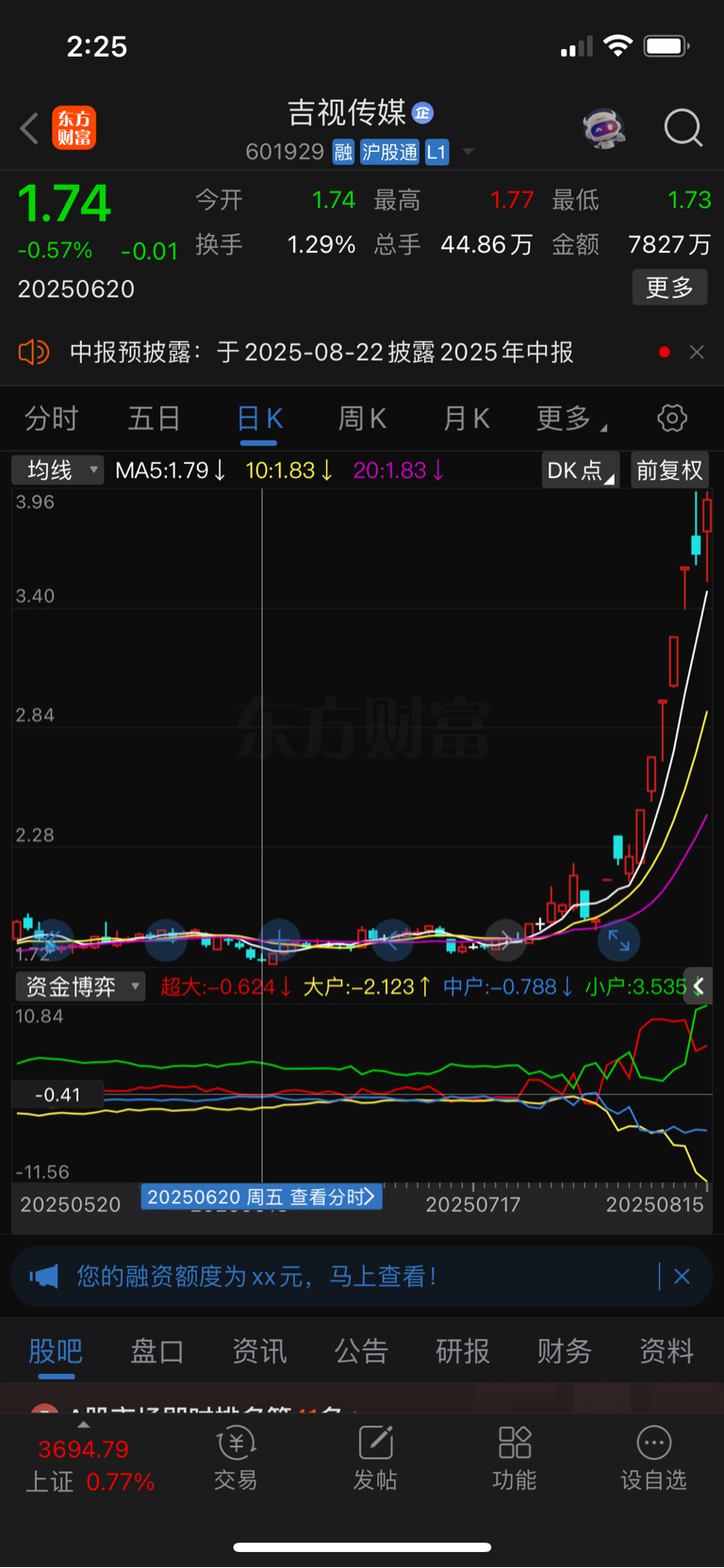Open the 资金博弈 indicator dropdown
Image resolution: width=724 pixels, height=1568 pixels.
[80, 987]
